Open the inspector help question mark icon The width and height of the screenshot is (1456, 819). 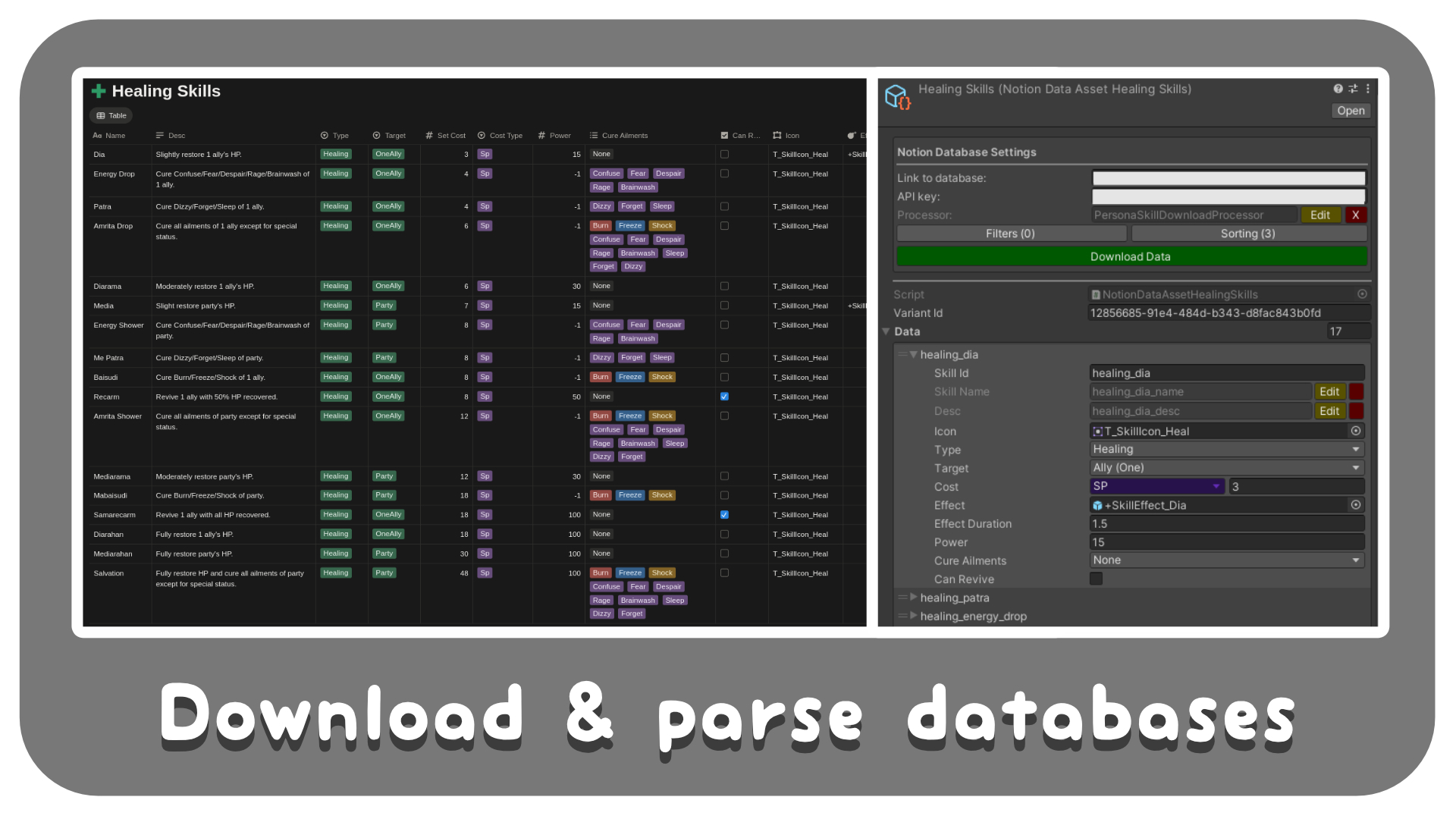[x=1338, y=89]
